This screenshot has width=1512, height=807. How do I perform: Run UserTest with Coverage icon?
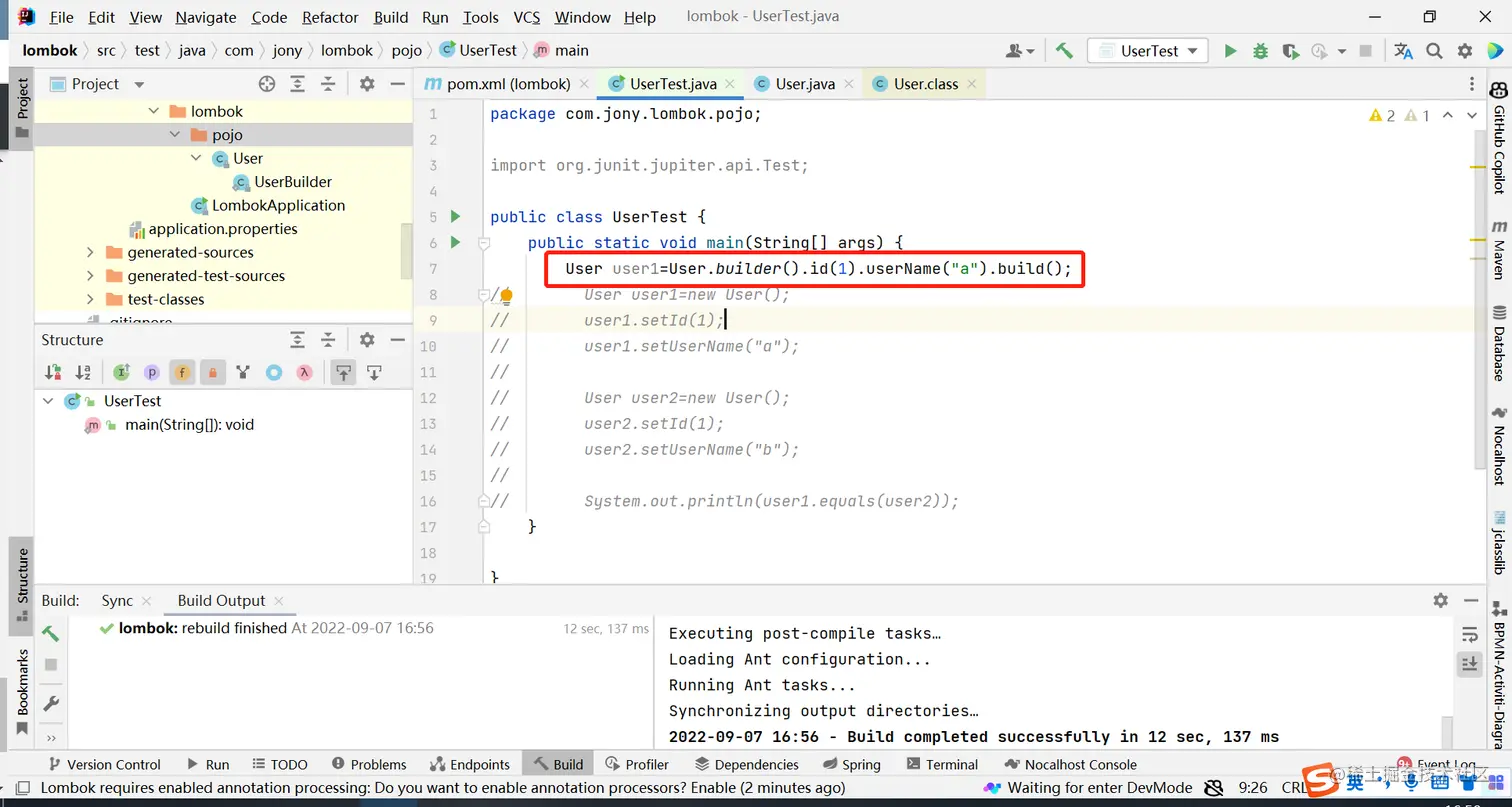click(x=1290, y=51)
